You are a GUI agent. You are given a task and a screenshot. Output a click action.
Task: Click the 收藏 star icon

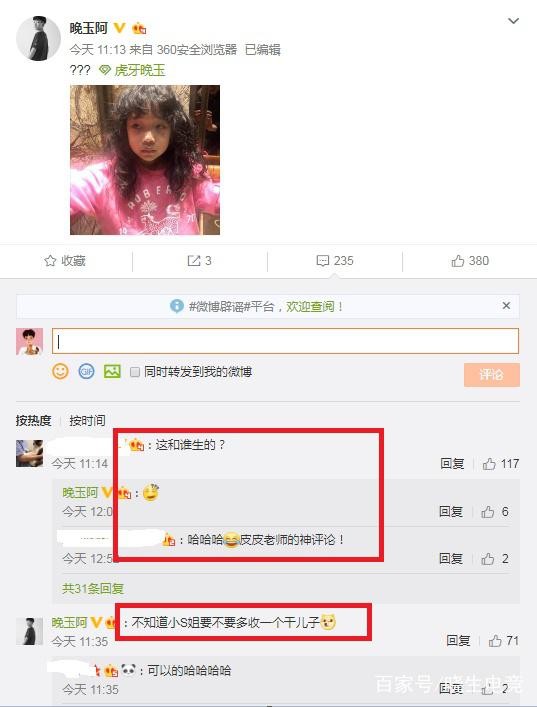coord(50,261)
